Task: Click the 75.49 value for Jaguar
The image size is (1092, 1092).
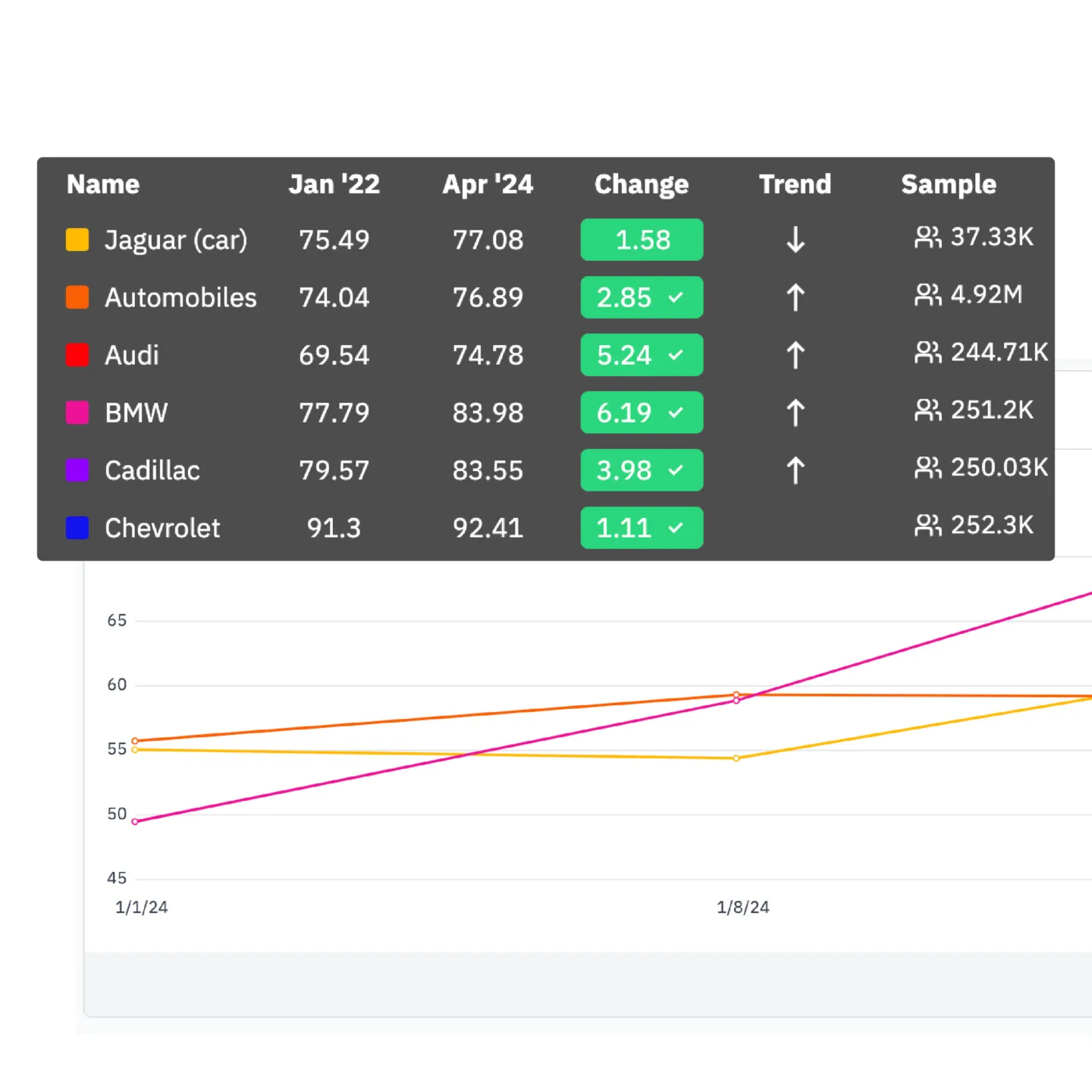Action: [334, 240]
